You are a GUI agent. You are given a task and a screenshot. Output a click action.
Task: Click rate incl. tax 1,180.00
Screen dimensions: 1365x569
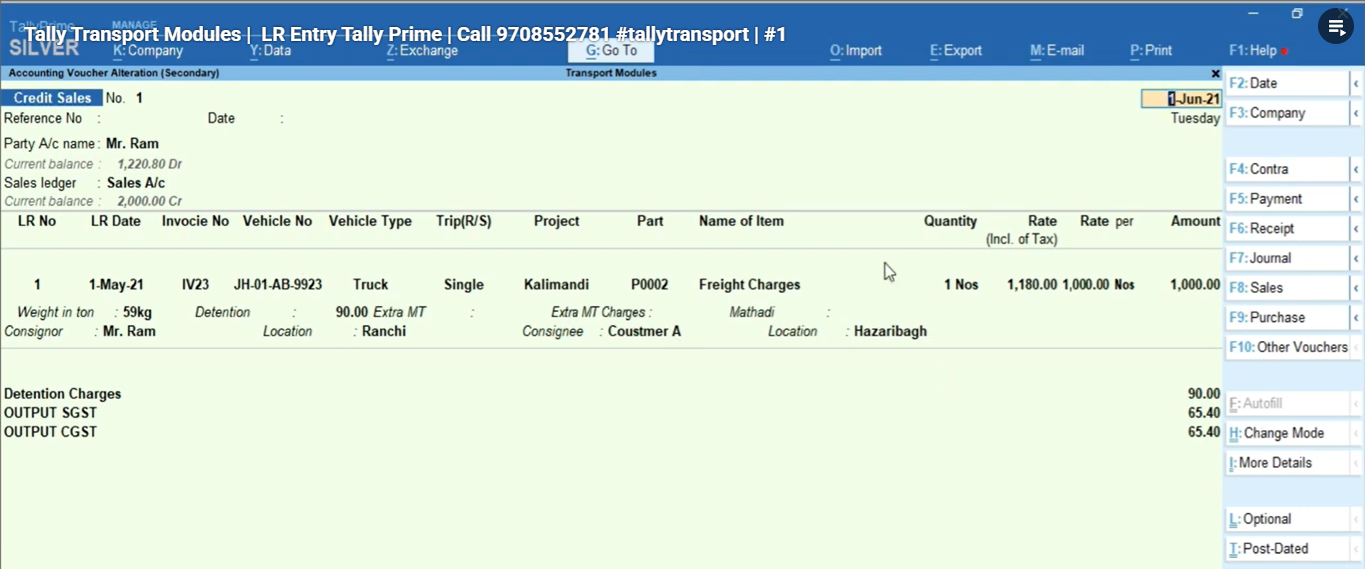(1032, 285)
